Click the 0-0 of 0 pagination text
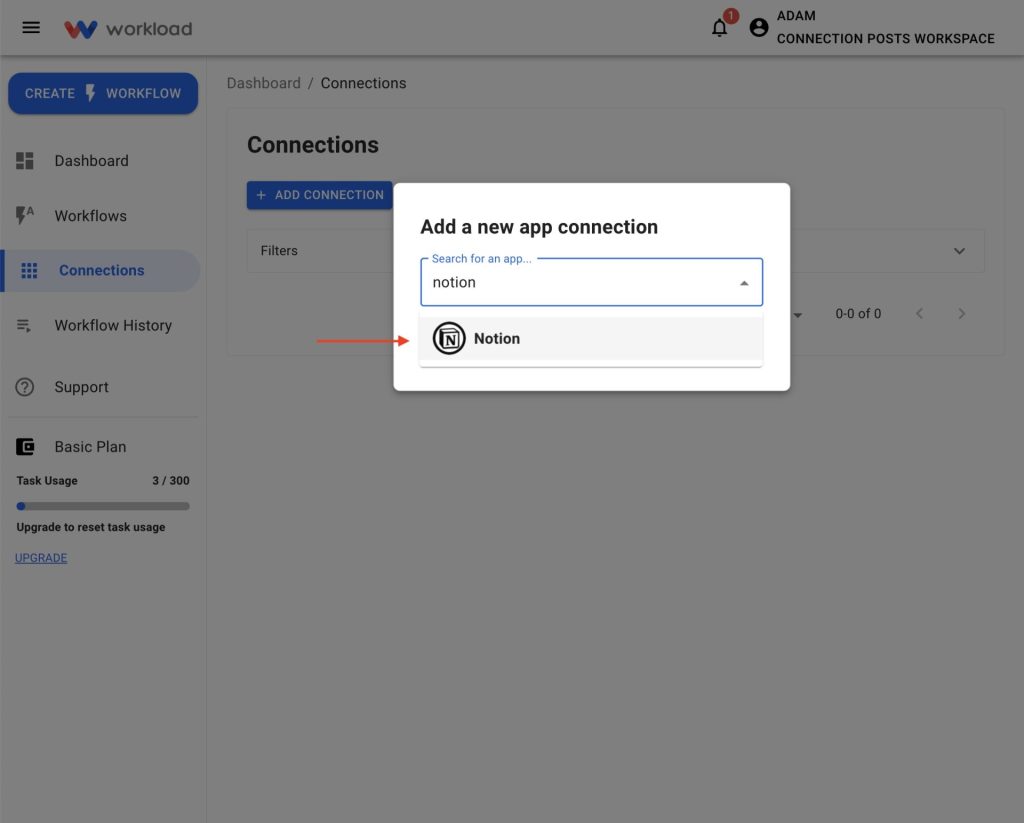 click(x=858, y=314)
